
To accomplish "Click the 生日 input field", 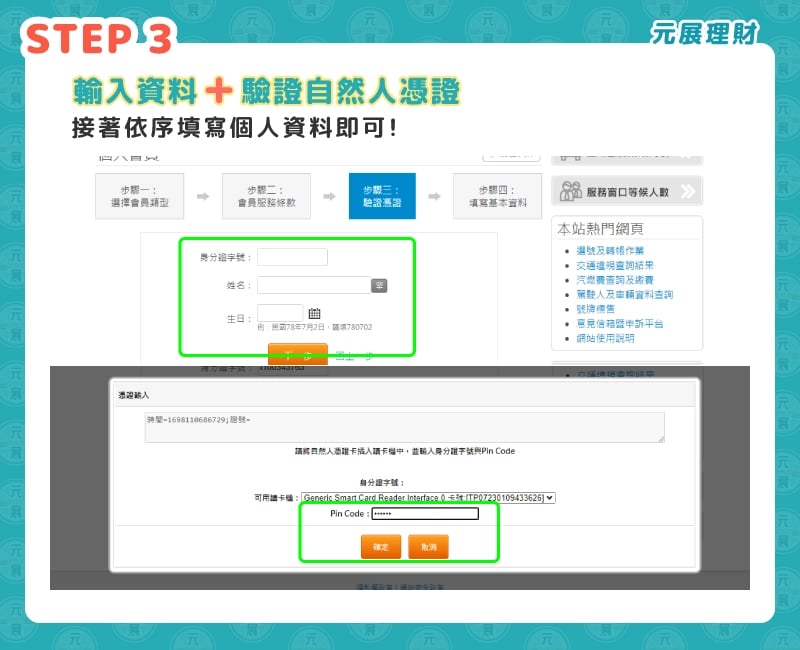I will pyautogui.click(x=280, y=312).
